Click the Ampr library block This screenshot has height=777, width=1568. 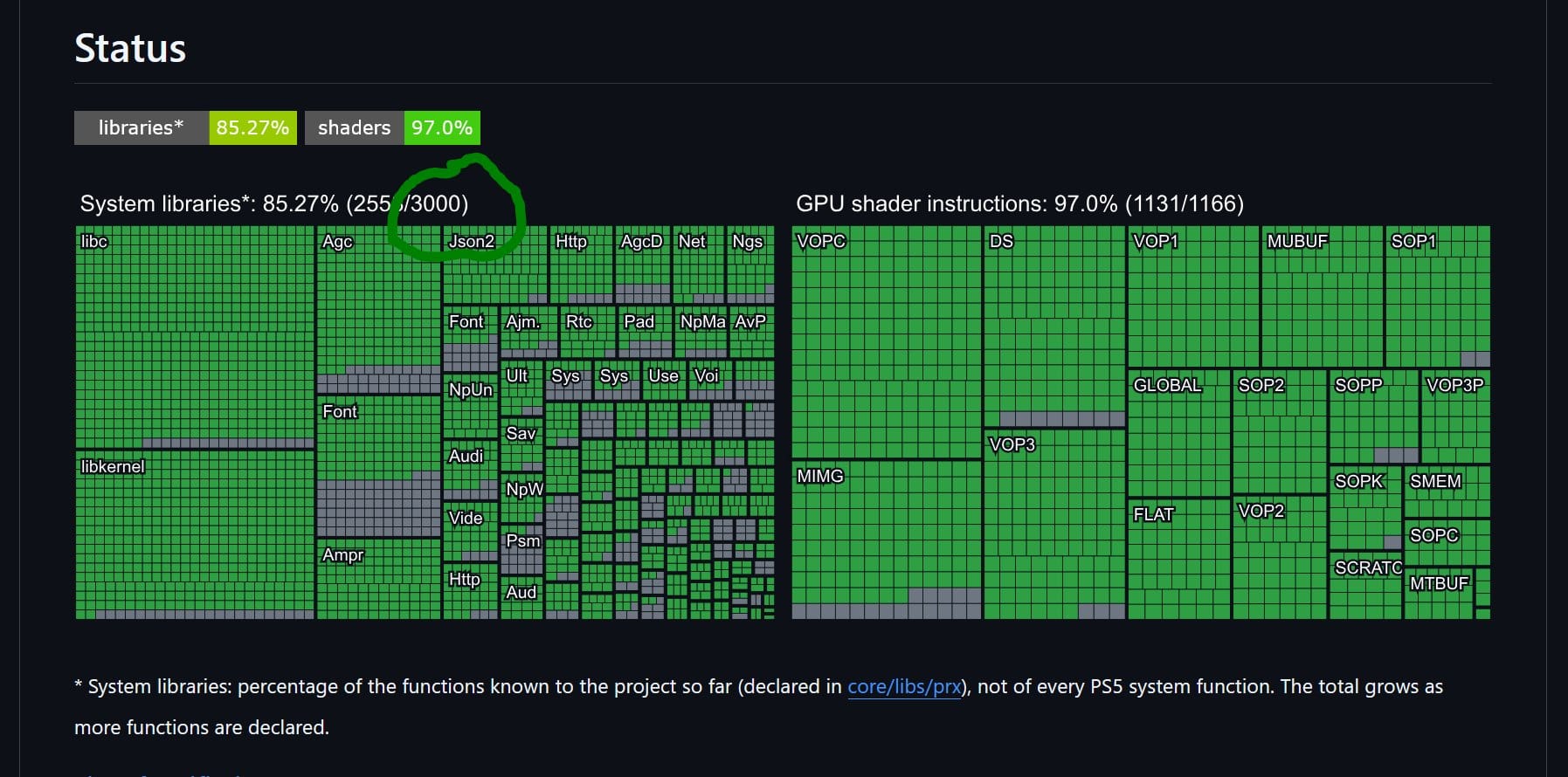tap(378, 579)
